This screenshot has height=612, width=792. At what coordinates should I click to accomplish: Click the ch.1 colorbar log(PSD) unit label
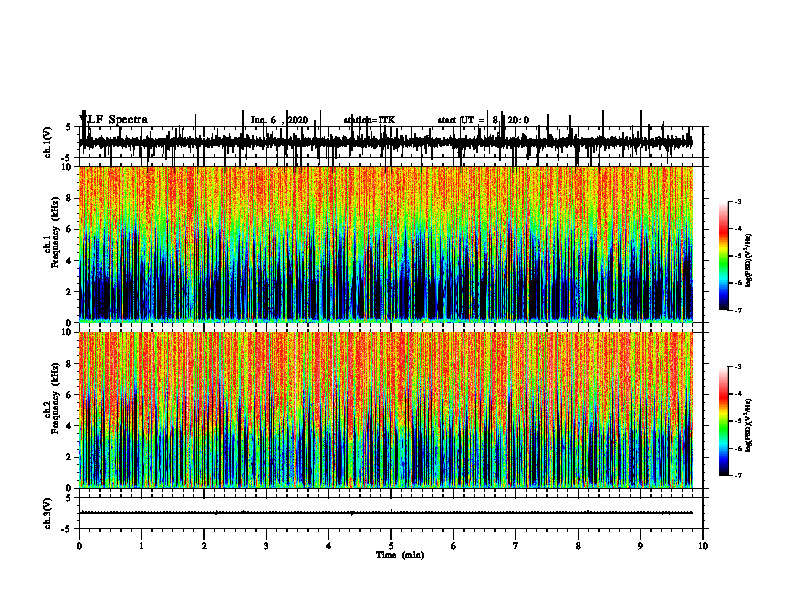pyautogui.click(x=749, y=261)
